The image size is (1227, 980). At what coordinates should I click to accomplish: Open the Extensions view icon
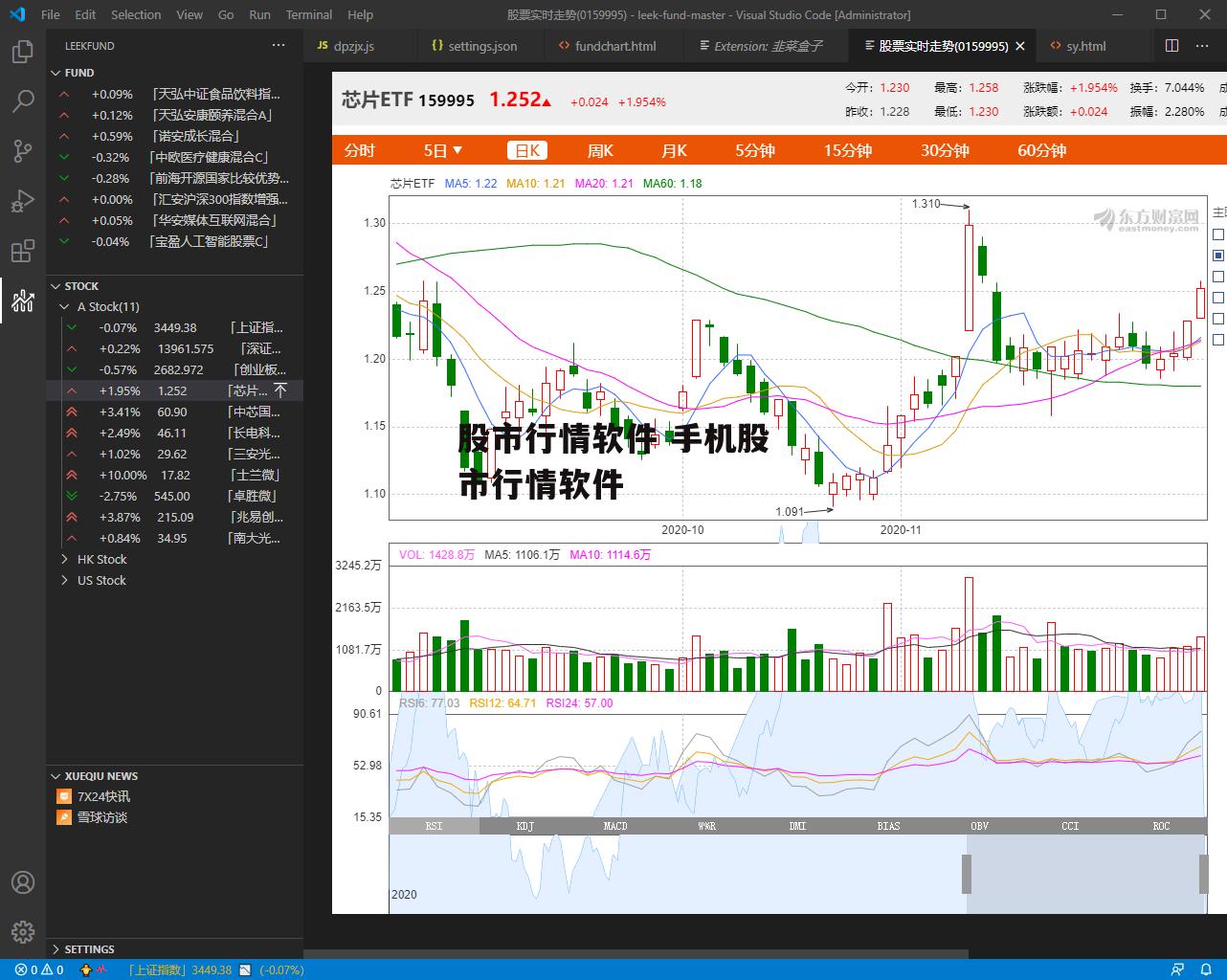(22, 252)
